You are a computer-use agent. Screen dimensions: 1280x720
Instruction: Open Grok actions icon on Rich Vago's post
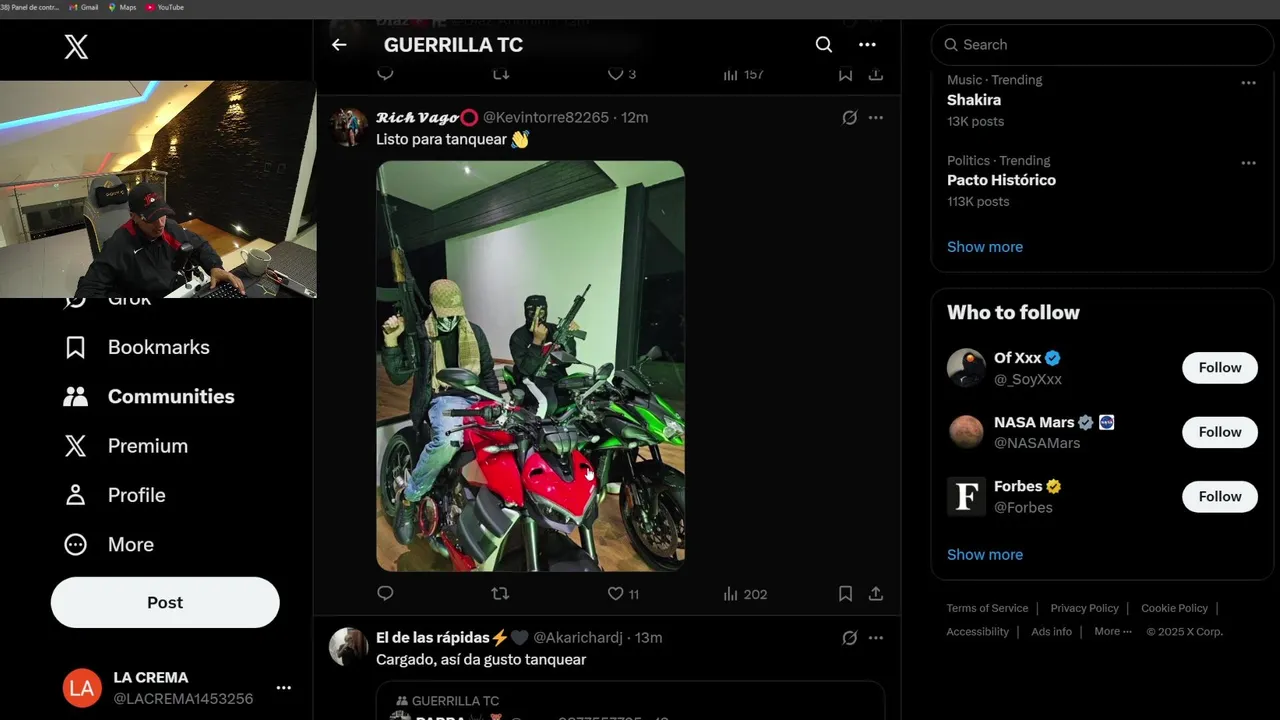[849, 118]
